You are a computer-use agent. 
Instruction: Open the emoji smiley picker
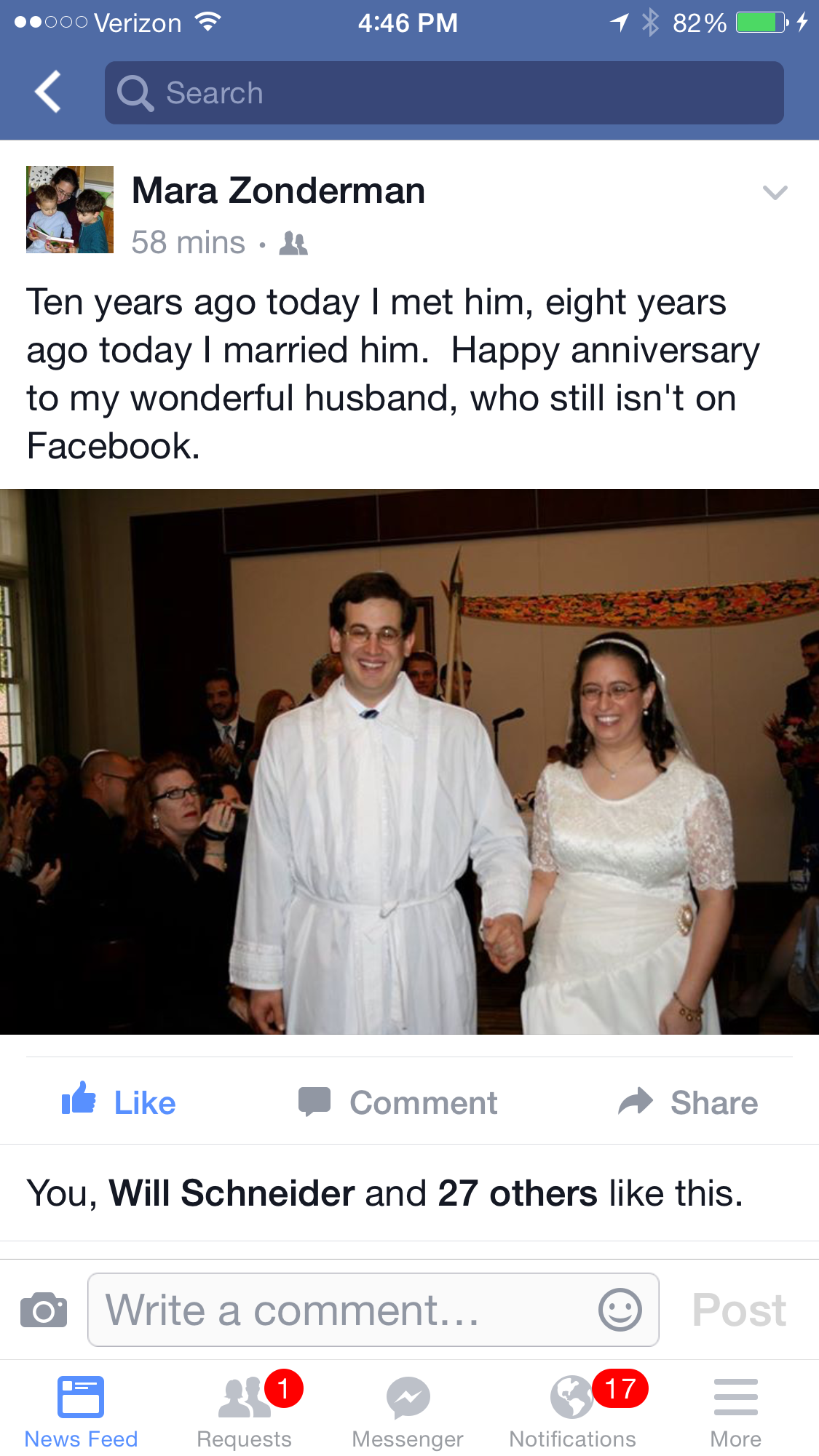(620, 1310)
